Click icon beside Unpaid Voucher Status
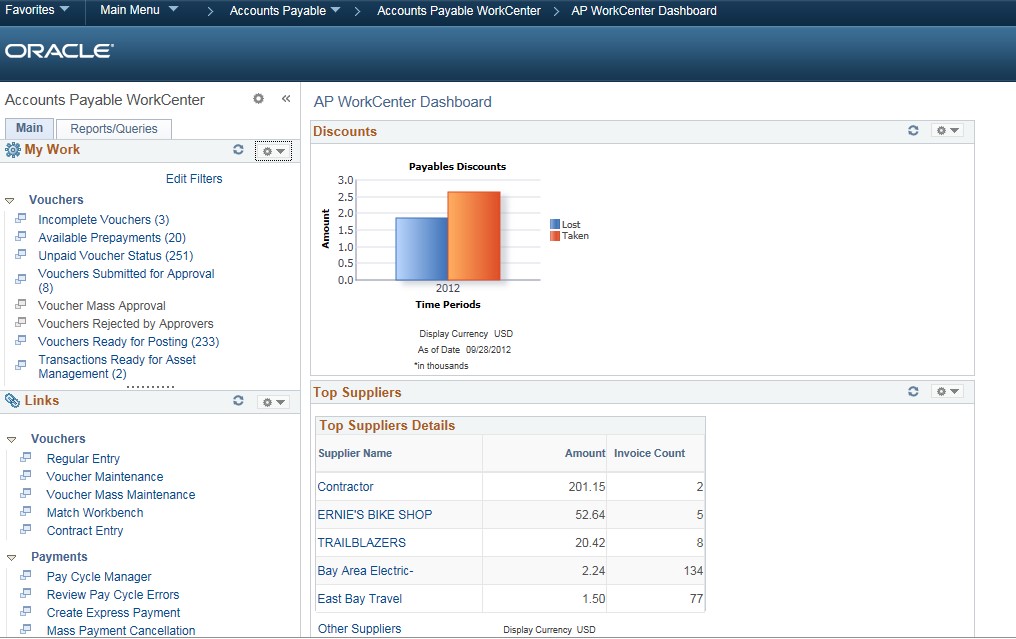Image resolution: width=1016 pixels, height=639 pixels. point(21,254)
